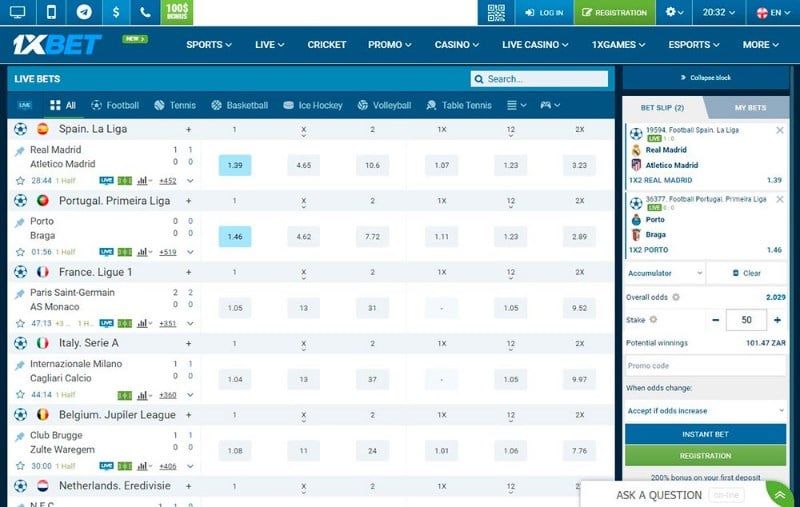Open the mobile app phone icon
The width and height of the screenshot is (800, 507).
(x=51, y=12)
